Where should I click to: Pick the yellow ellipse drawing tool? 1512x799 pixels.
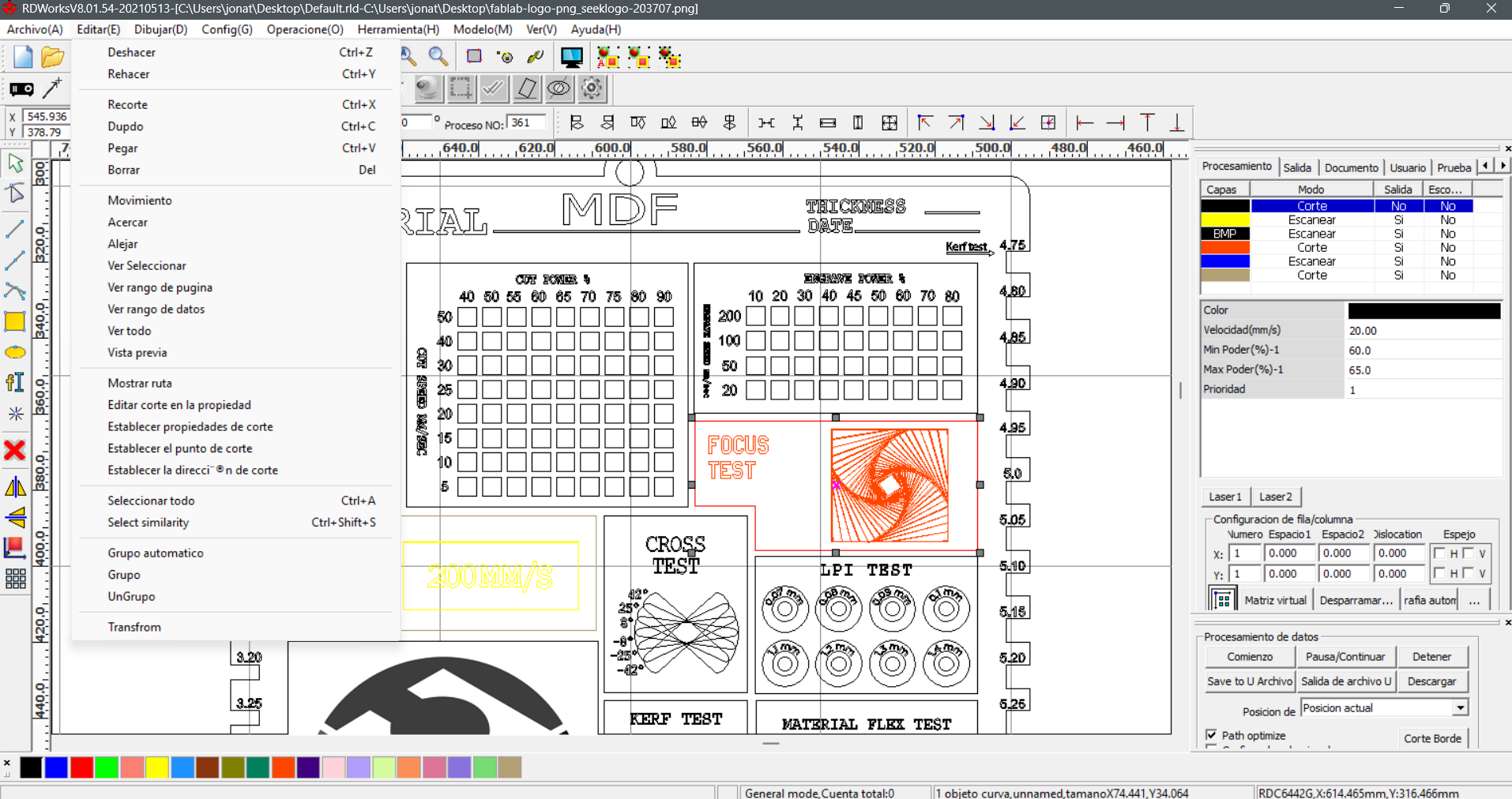pos(15,352)
